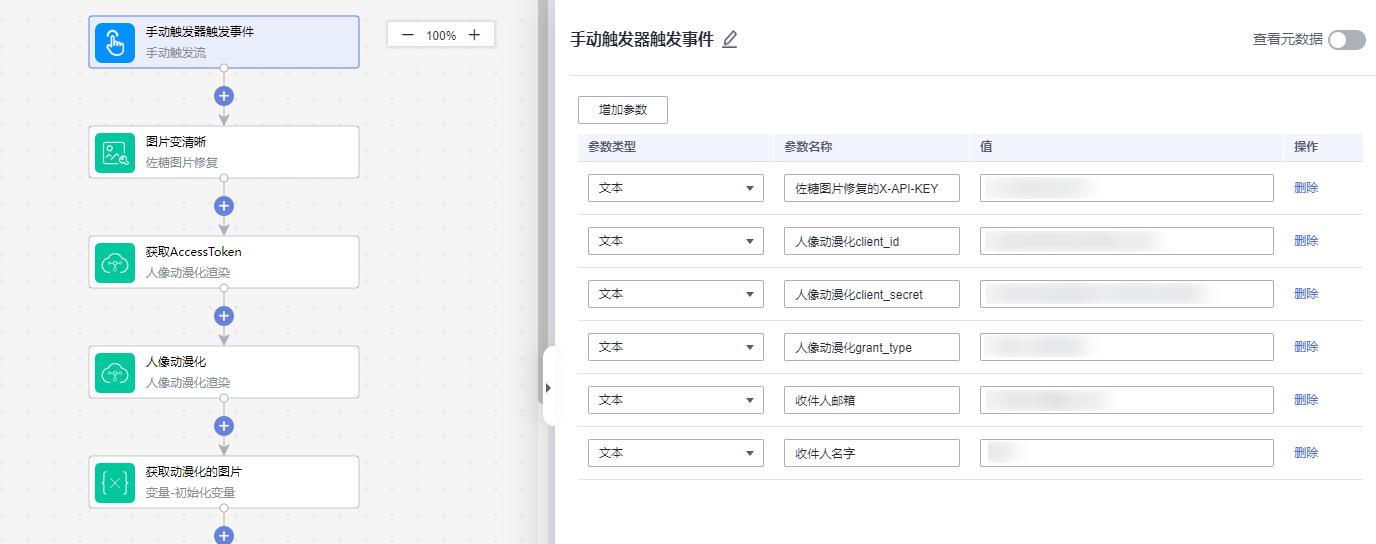Add a step below the manual trigger node
Image resolution: width=1376 pixels, height=544 pixels.
(x=224, y=96)
